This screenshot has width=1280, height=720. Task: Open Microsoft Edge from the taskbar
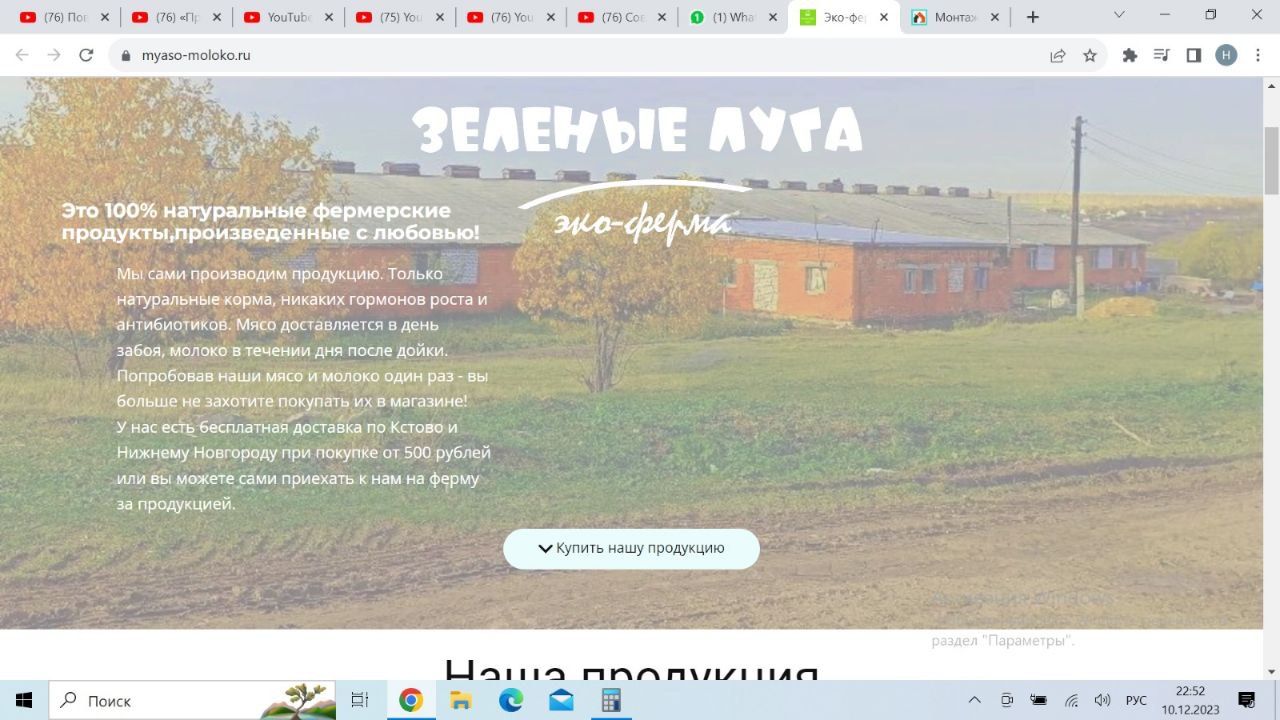[x=511, y=700]
